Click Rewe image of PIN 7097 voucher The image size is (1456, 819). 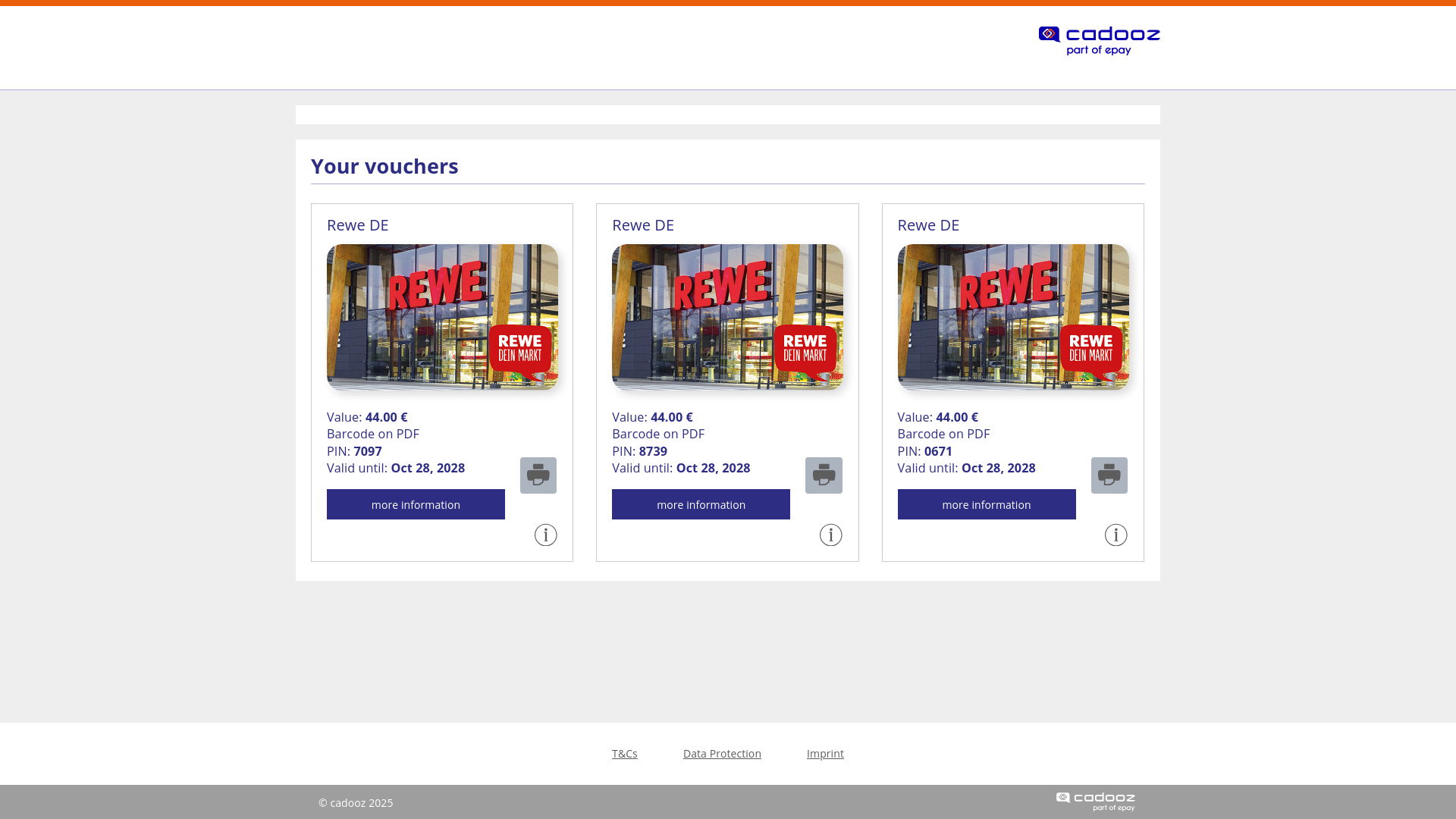coord(442,317)
